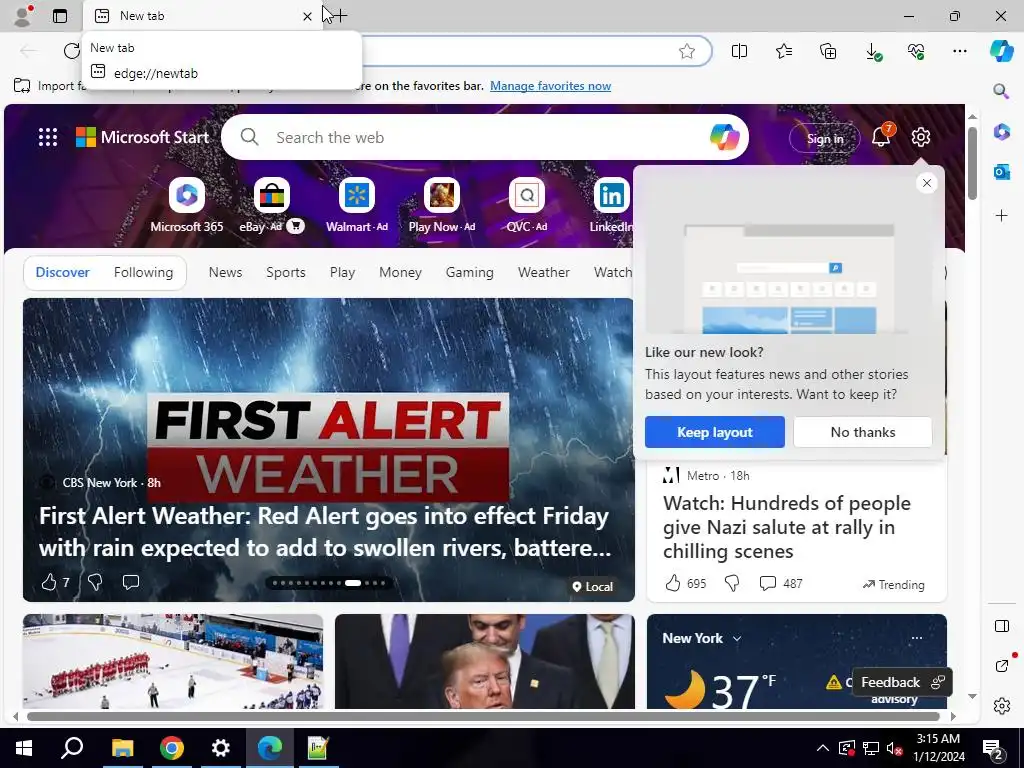Click the Search the web field
The height and width of the screenshot is (768, 1024).
485,137
